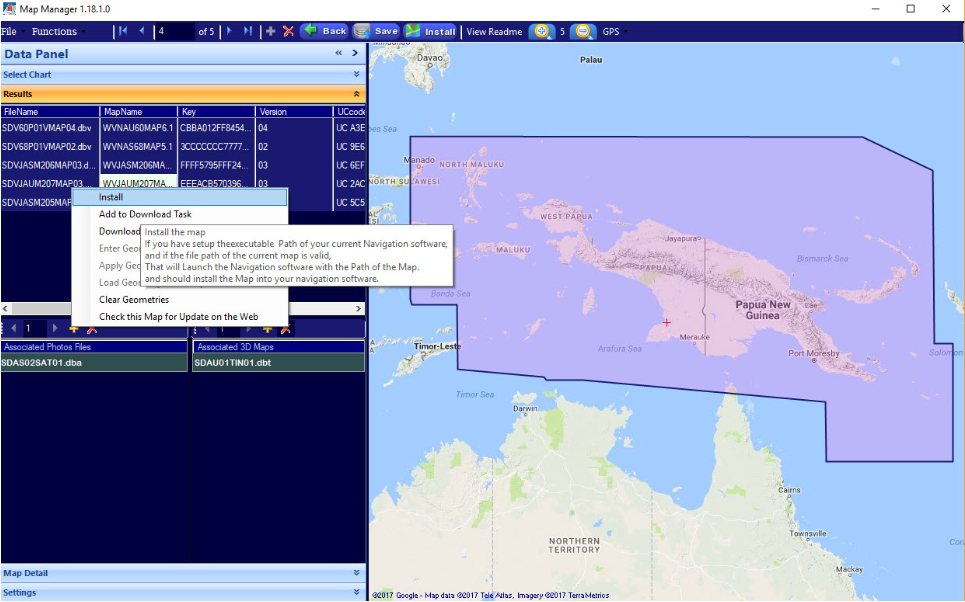Image resolution: width=965 pixels, height=602 pixels.
Task: Choose Check this Map for Update on the Web
Action: 180,317
